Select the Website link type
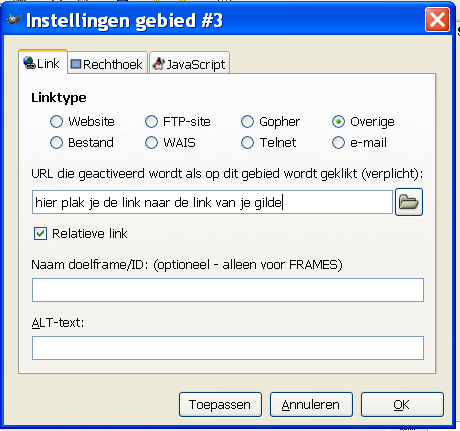Screen dimensions: 460x431 [x=56, y=122]
